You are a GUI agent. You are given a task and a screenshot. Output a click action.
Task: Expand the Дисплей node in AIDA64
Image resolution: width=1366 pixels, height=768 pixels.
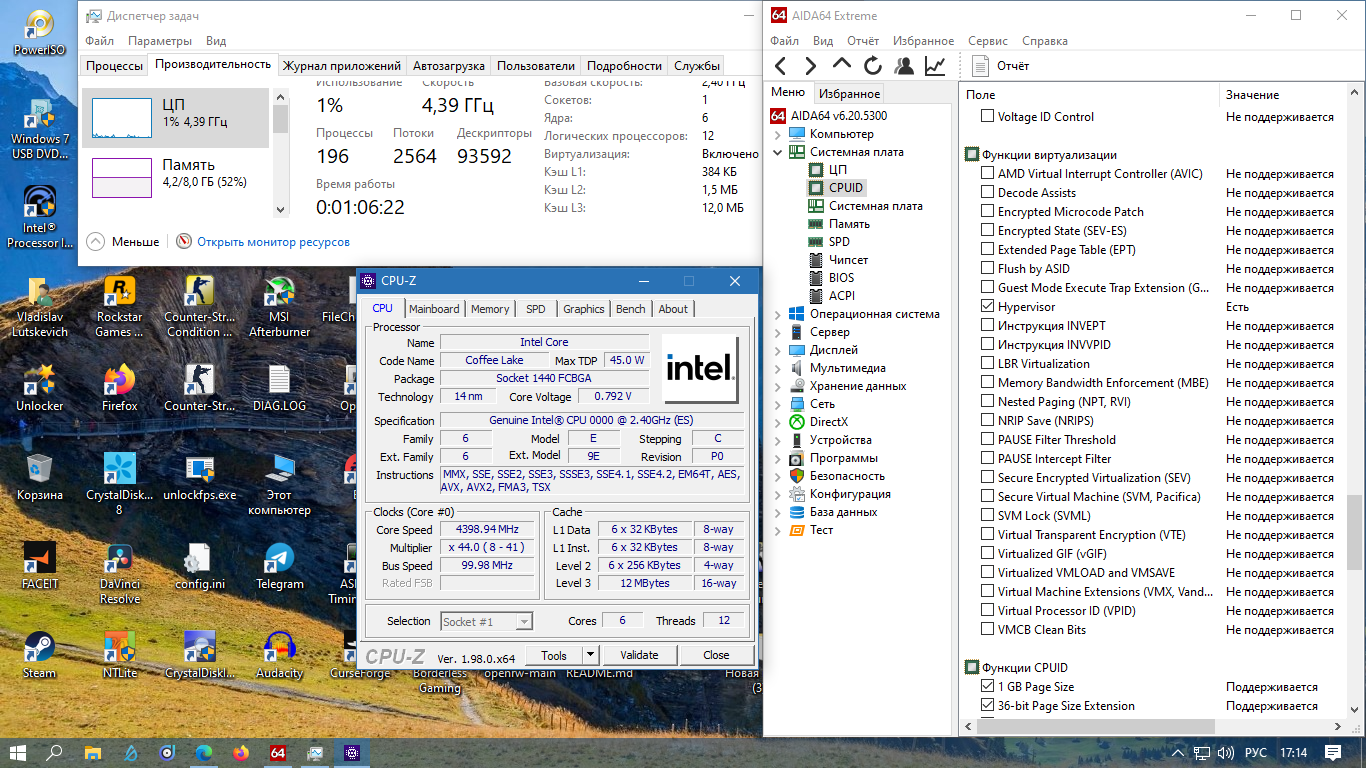tap(778, 350)
